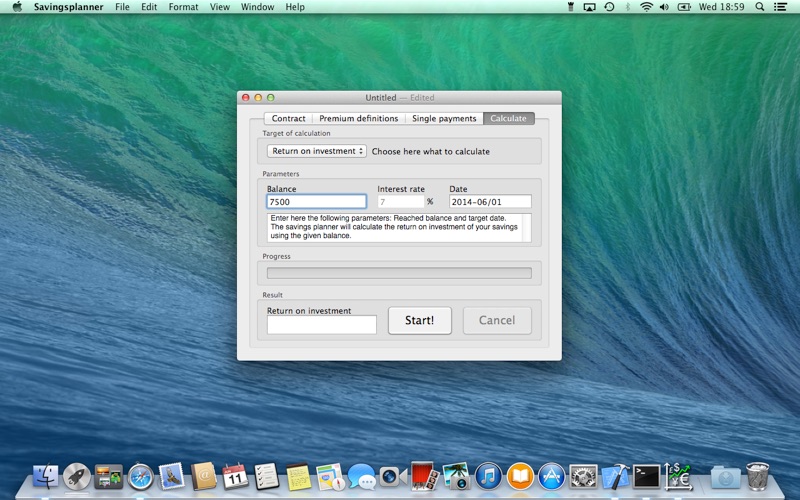Viewport: 800px width, 500px height.
Task: Click the calculation progress bar
Action: (x=399, y=273)
